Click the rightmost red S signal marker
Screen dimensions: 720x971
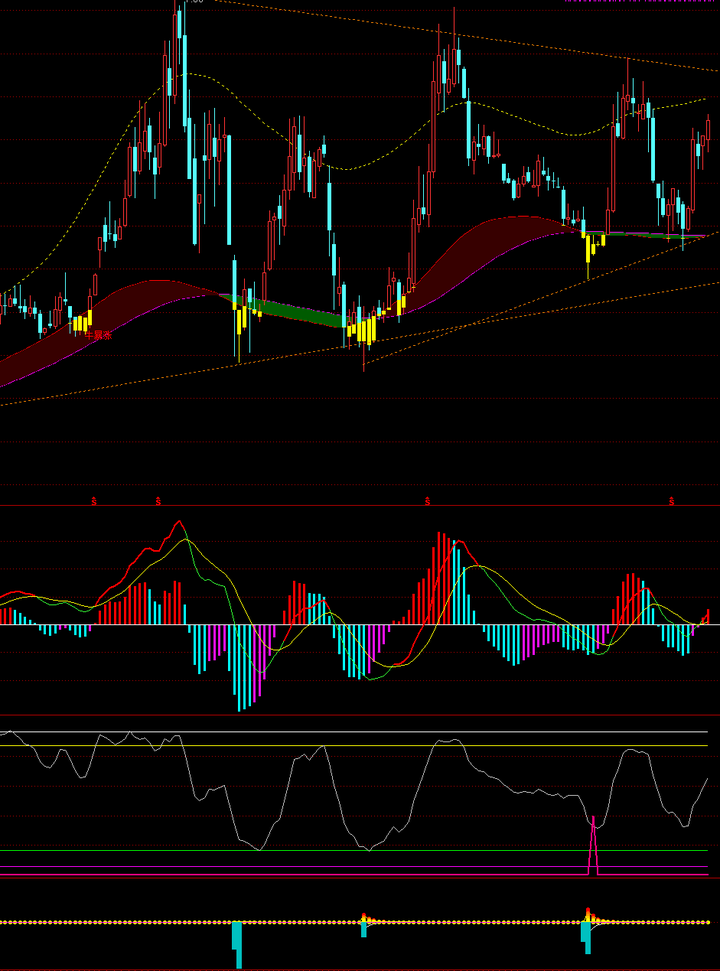[672, 499]
